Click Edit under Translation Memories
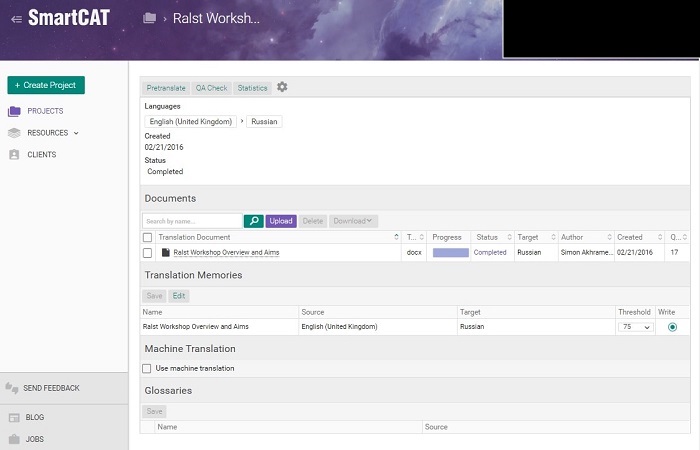700x450 pixels. (x=179, y=296)
